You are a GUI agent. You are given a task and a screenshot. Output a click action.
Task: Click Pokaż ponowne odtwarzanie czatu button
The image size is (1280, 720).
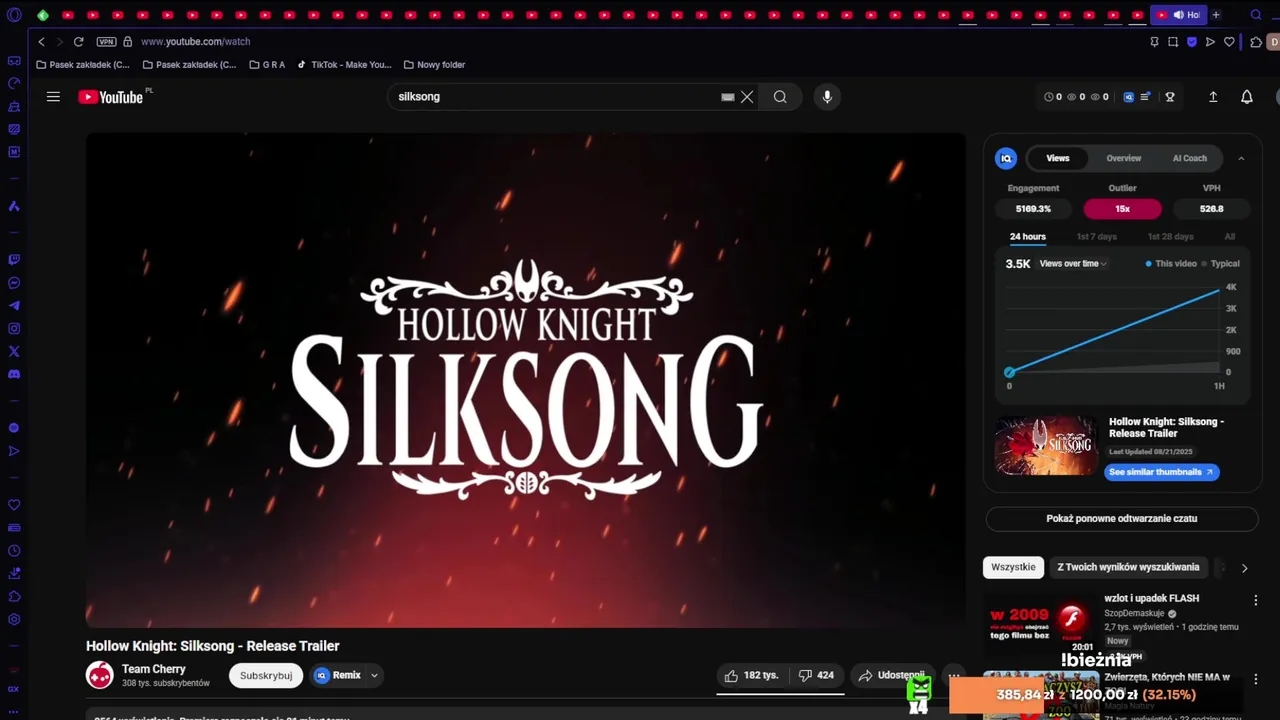pos(1122,519)
